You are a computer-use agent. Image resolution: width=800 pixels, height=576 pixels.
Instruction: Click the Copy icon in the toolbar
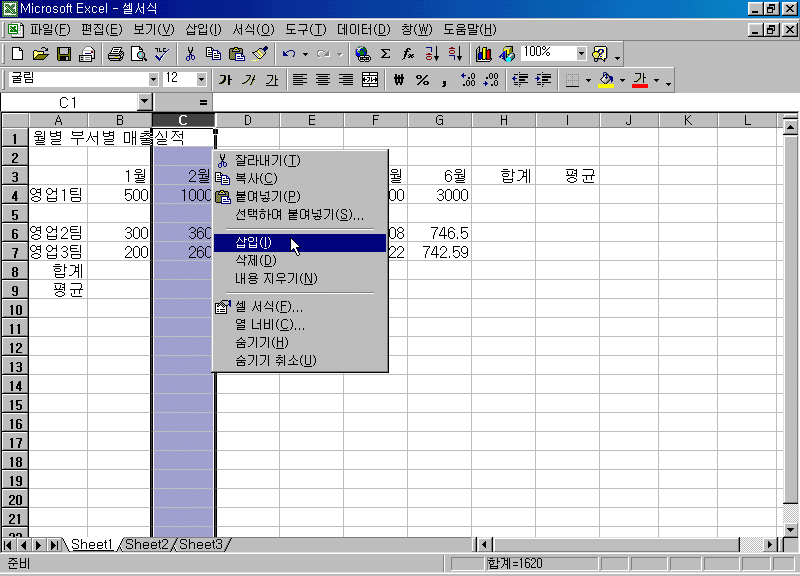pos(213,54)
